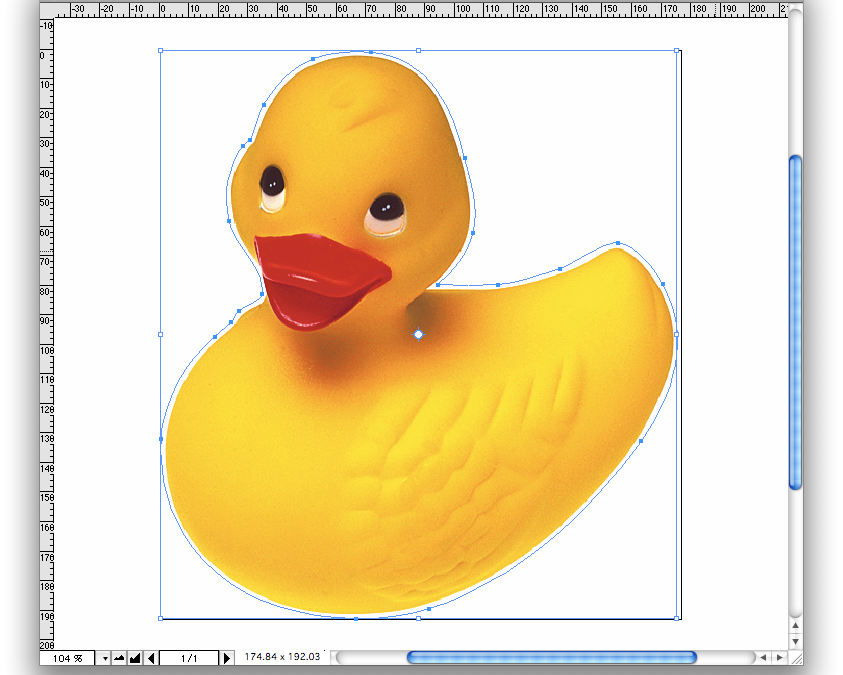
Task: Click the right-middle bounding box handle
Action: [677, 334]
